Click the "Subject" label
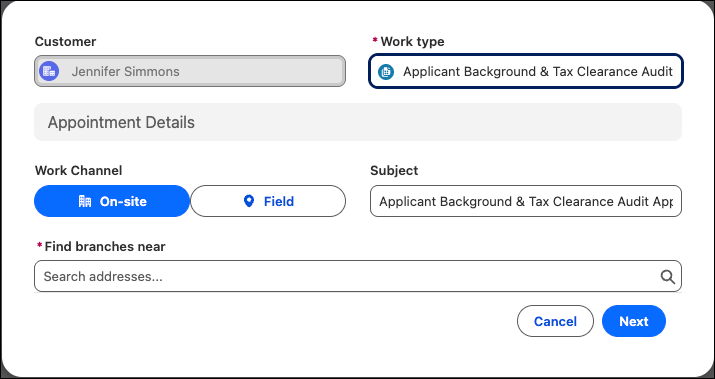The width and height of the screenshot is (715, 379). [x=394, y=171]
